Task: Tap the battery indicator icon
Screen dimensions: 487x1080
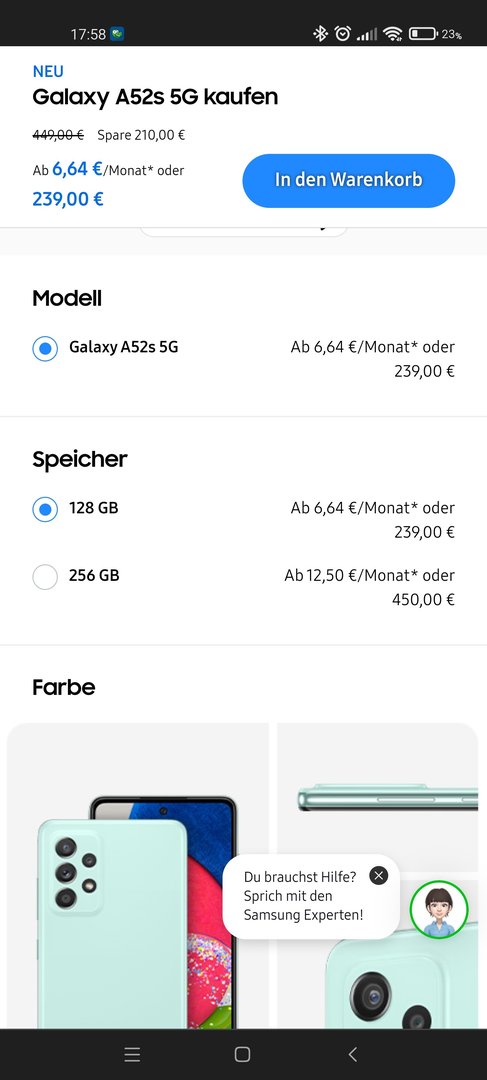Action: (x=422, y=33)
